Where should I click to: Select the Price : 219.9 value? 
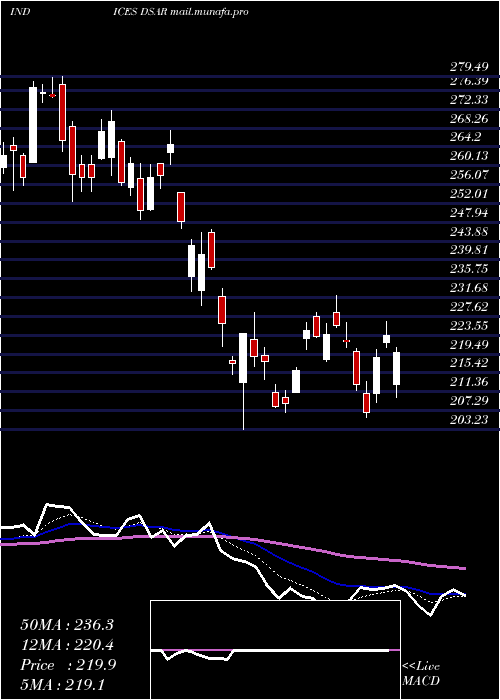[x=68, y=665]
